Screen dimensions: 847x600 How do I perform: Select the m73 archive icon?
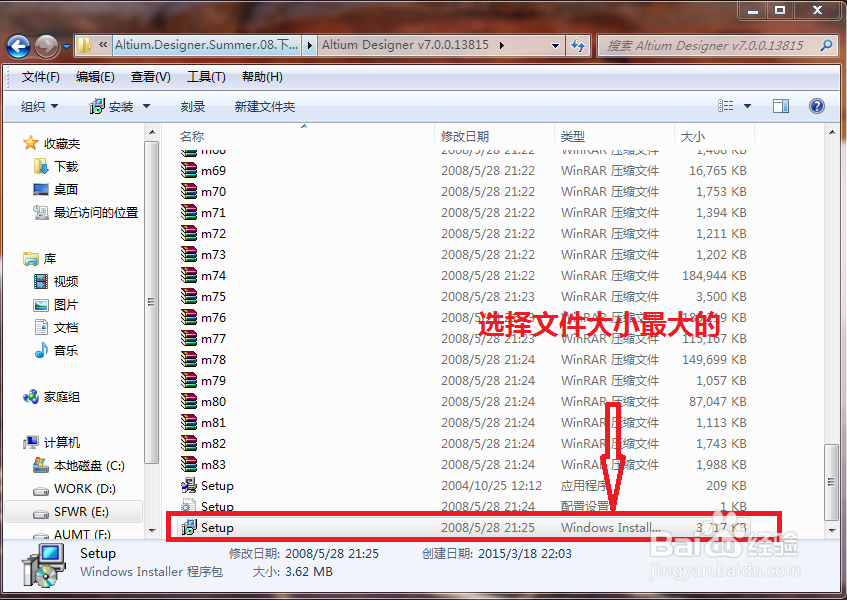[x=189, y=254]
